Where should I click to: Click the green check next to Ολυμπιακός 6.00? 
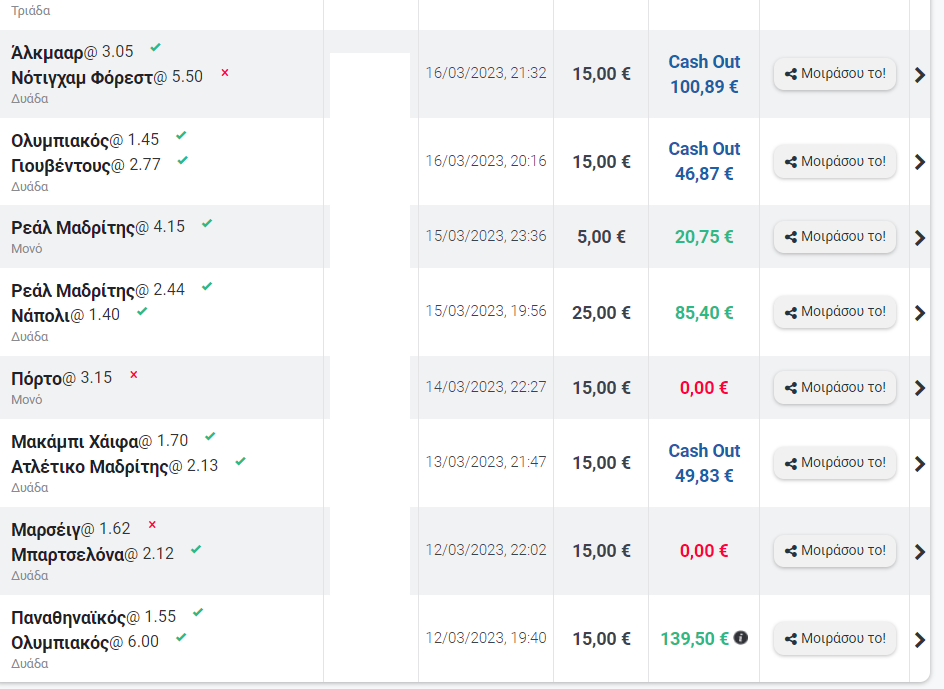pos(181,638)
